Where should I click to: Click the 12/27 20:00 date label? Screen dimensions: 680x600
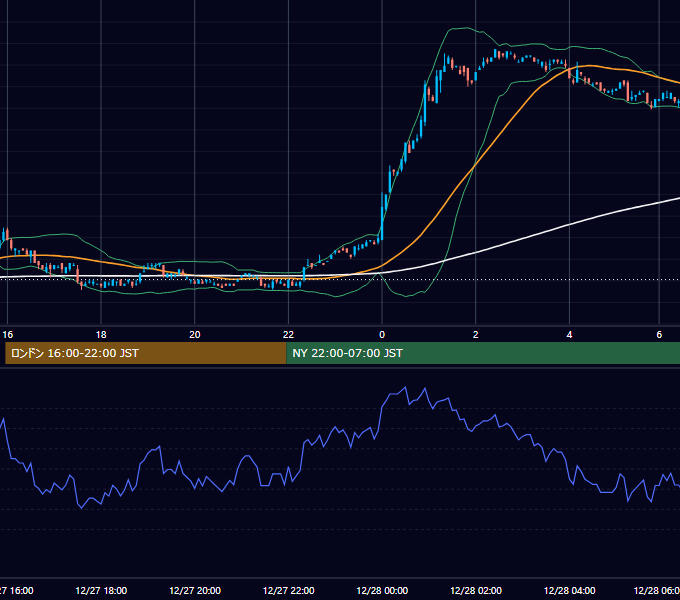tap(195, 590)
